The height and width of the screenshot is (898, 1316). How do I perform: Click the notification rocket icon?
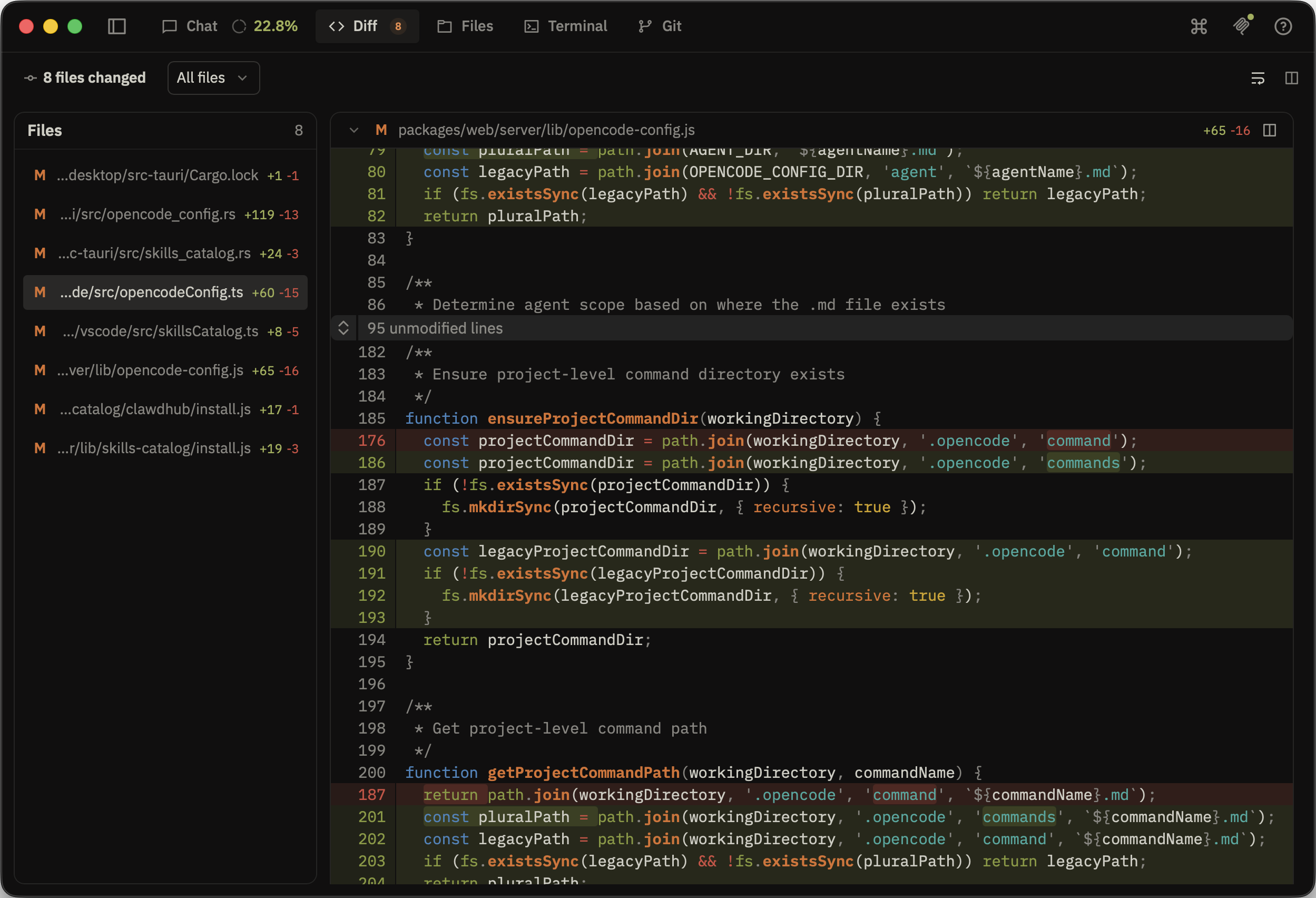coord(1241,26)
